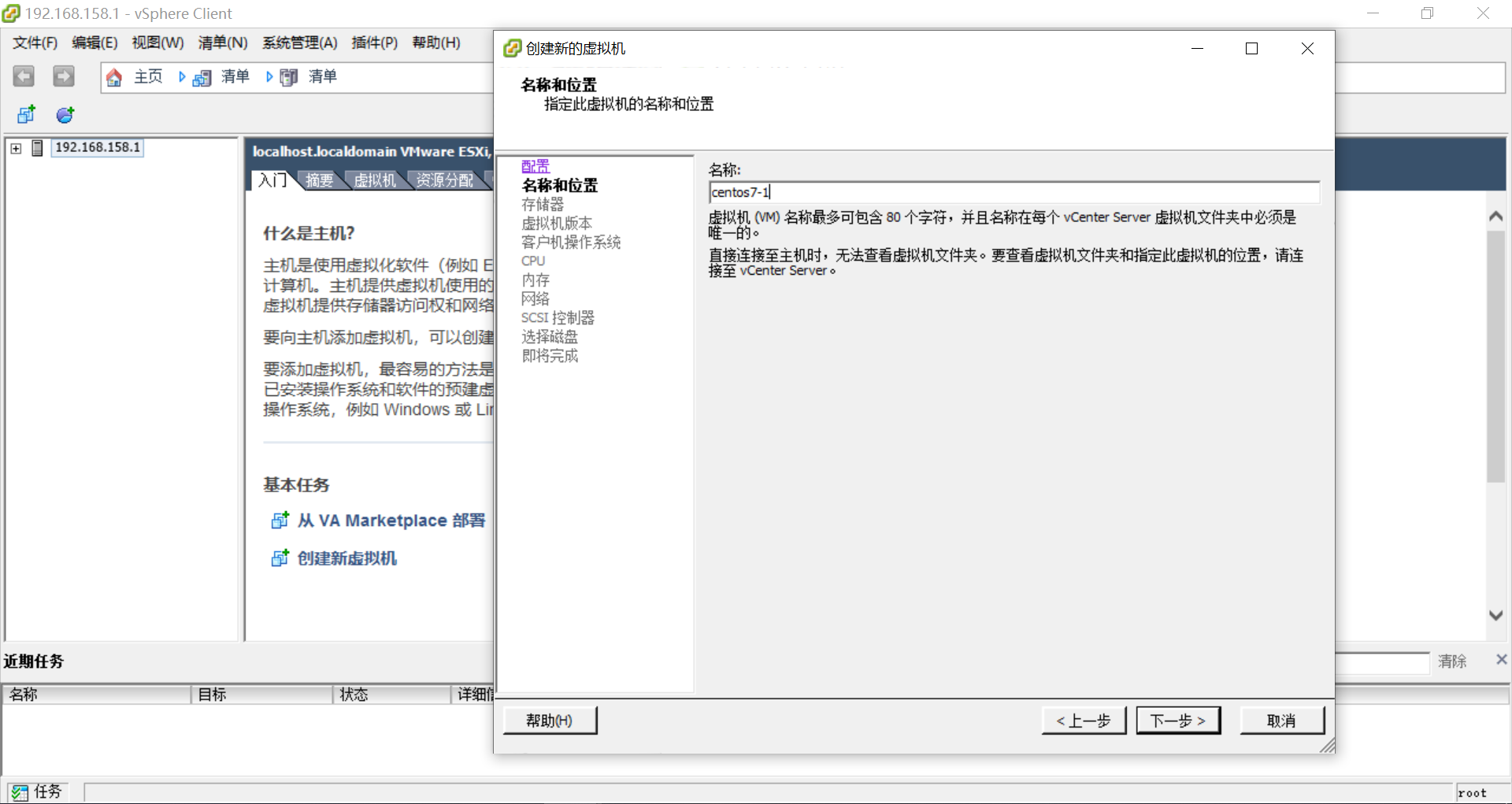
Task: Click Name (名称) column header in tasks
Action: click(97, 694)
